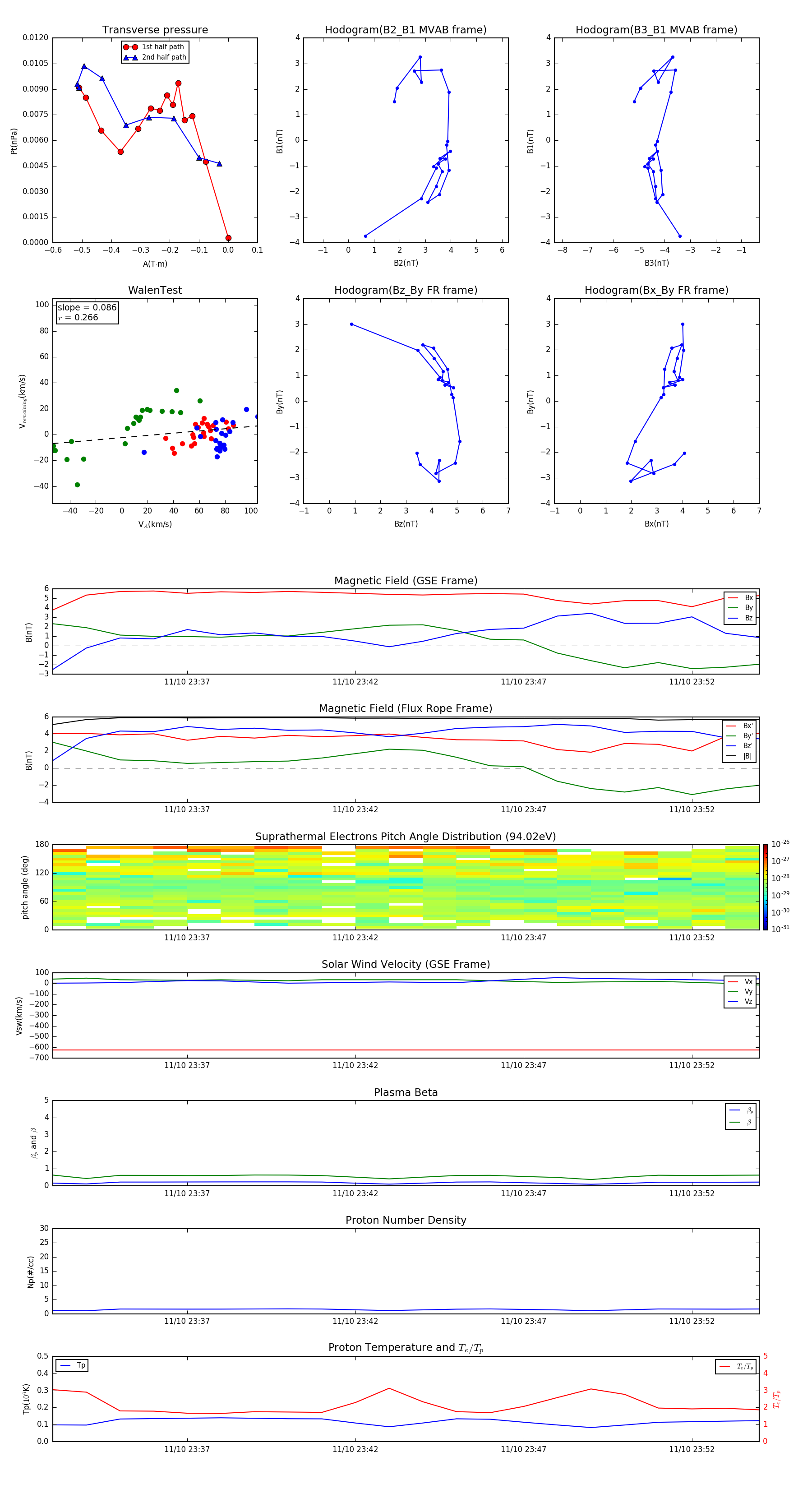Click '11/10 23:37' tick under GSE magnetic field
Viewport: 812px width, 1489px height.
pyautogui.click(x=187, y=682)
